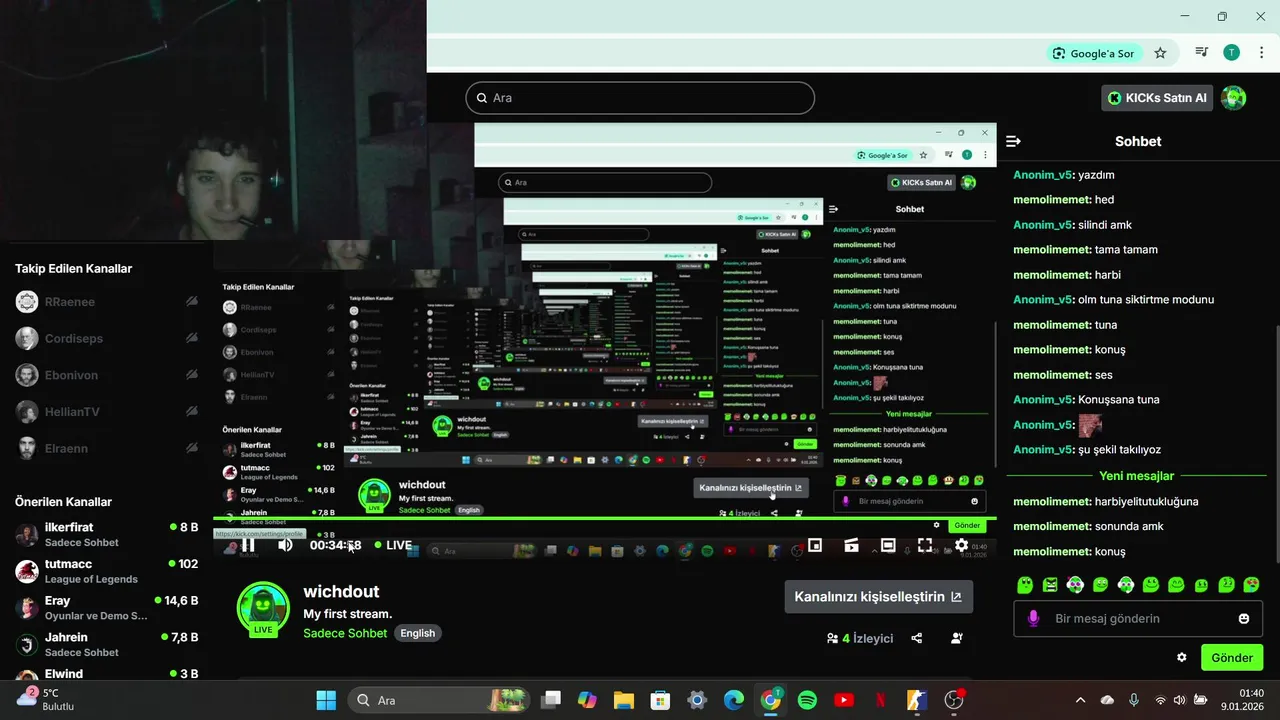Jump to LIVE indicator in player
Image resolution: width=1280 pixels, height=720 pixels.
393,545
